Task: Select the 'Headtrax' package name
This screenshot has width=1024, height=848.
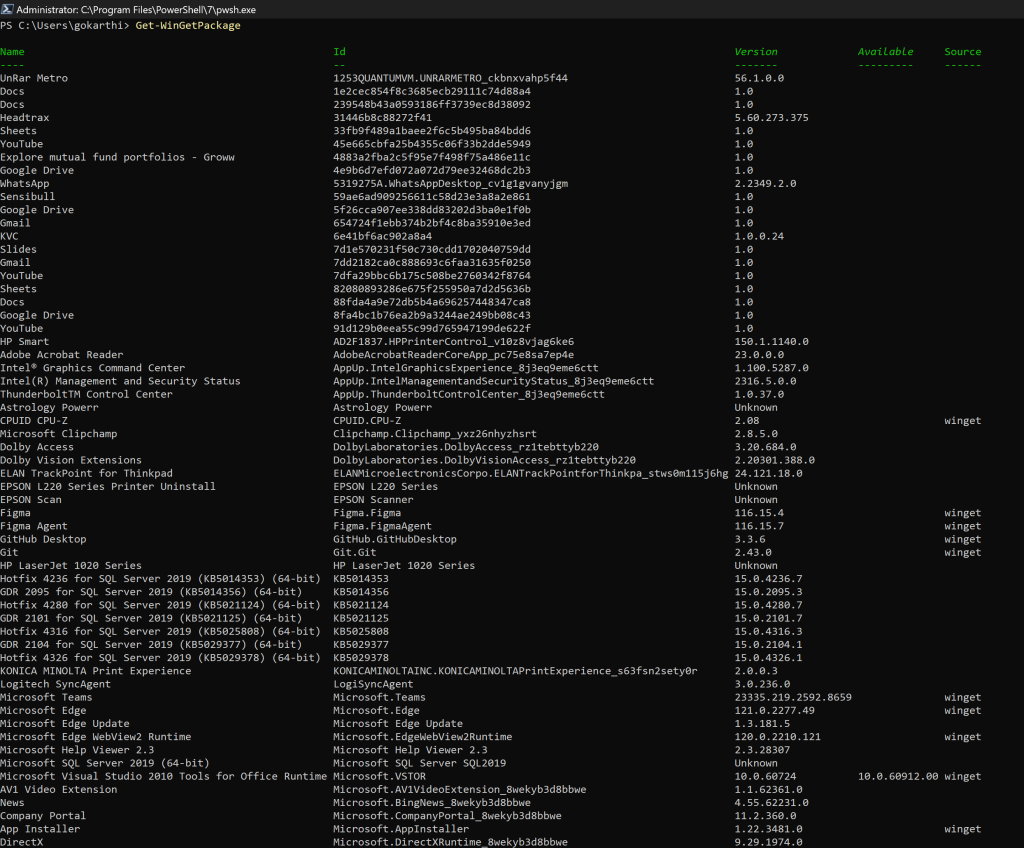Action: pos(25,118)
